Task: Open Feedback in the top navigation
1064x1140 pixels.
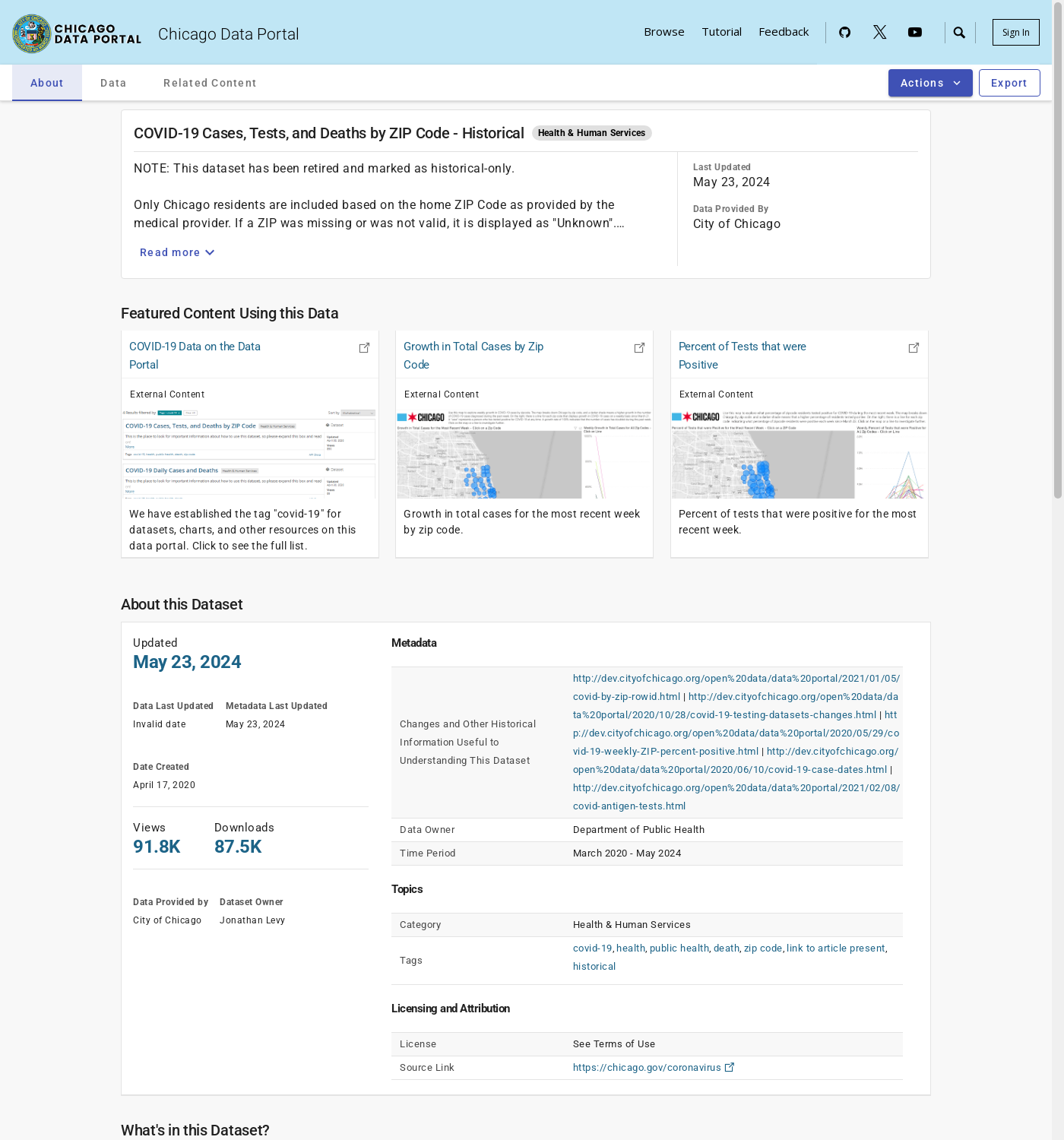Action: (784, 32)
